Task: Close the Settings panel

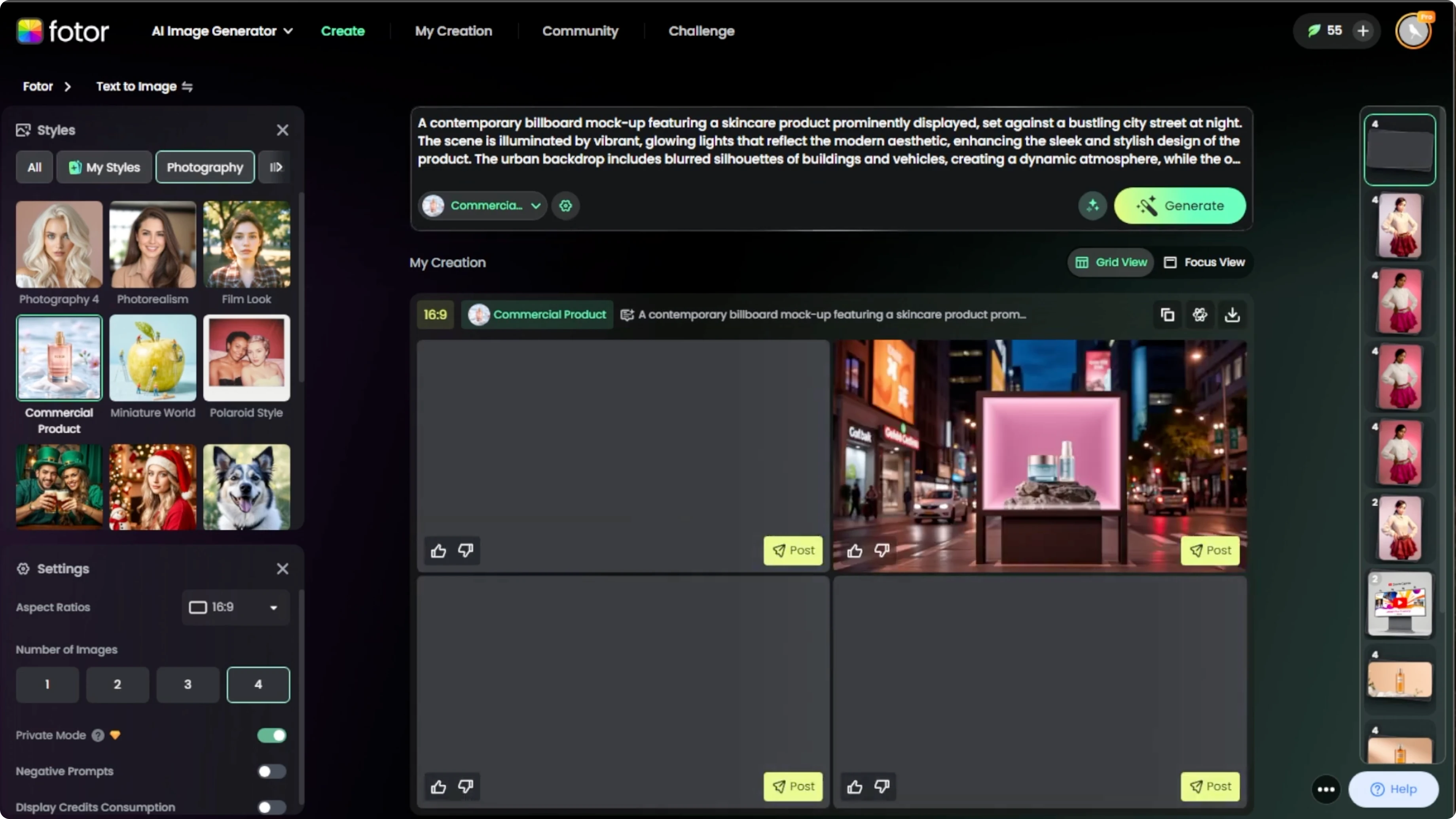Action: pos(282,569)
